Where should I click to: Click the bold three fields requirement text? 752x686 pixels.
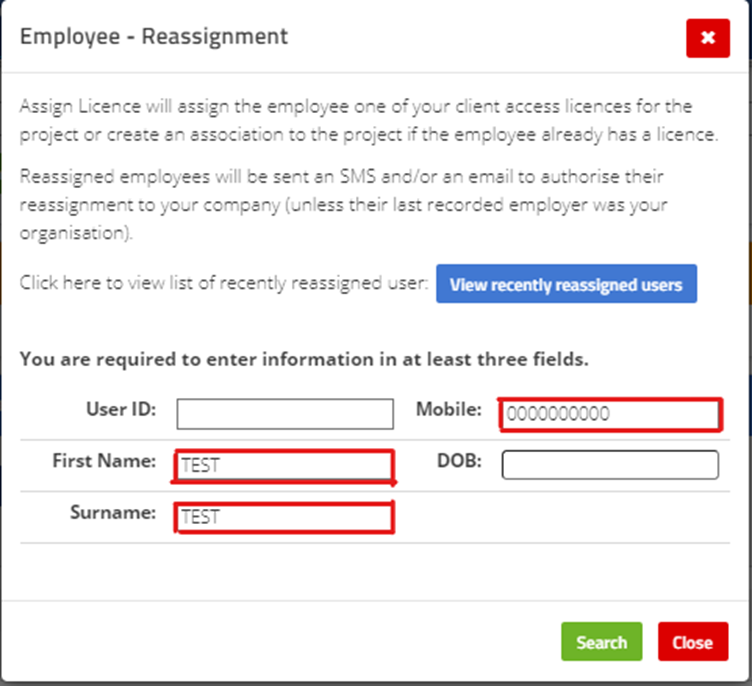pyautogui.click(x=304, y=359)
